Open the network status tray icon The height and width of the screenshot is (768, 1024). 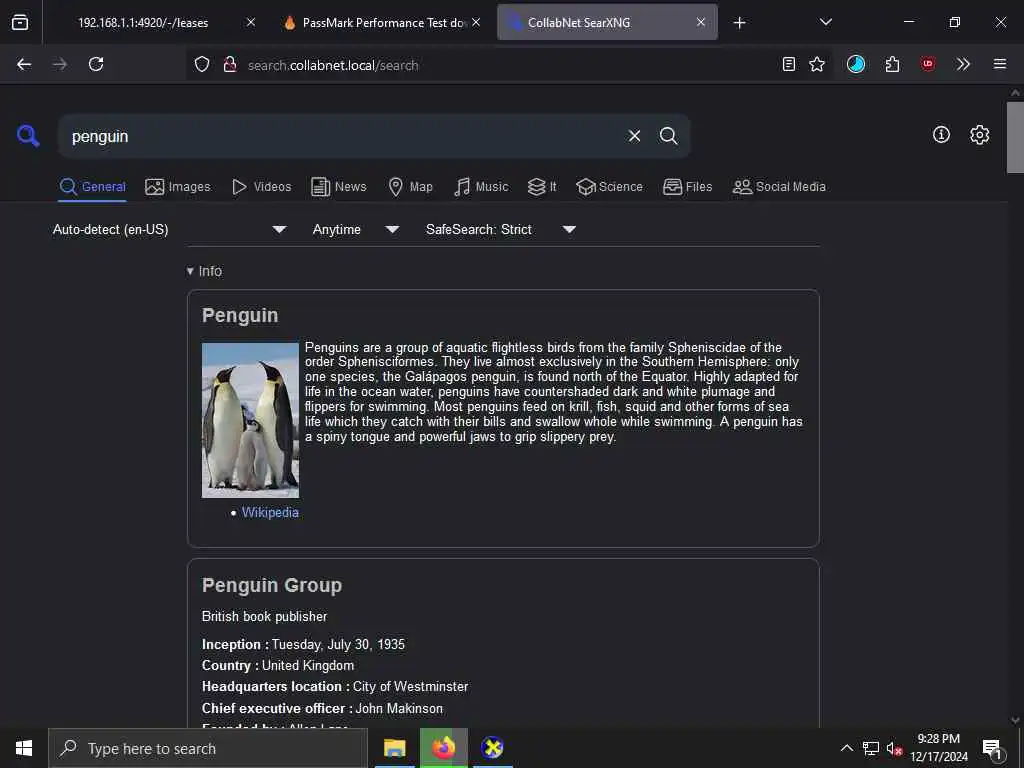tap(871, 748)
